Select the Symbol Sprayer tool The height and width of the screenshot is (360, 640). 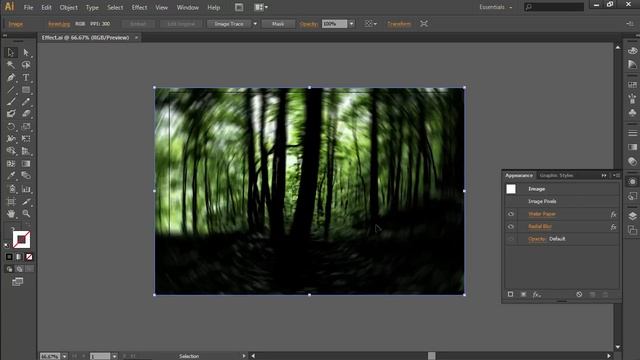point(11,189)
